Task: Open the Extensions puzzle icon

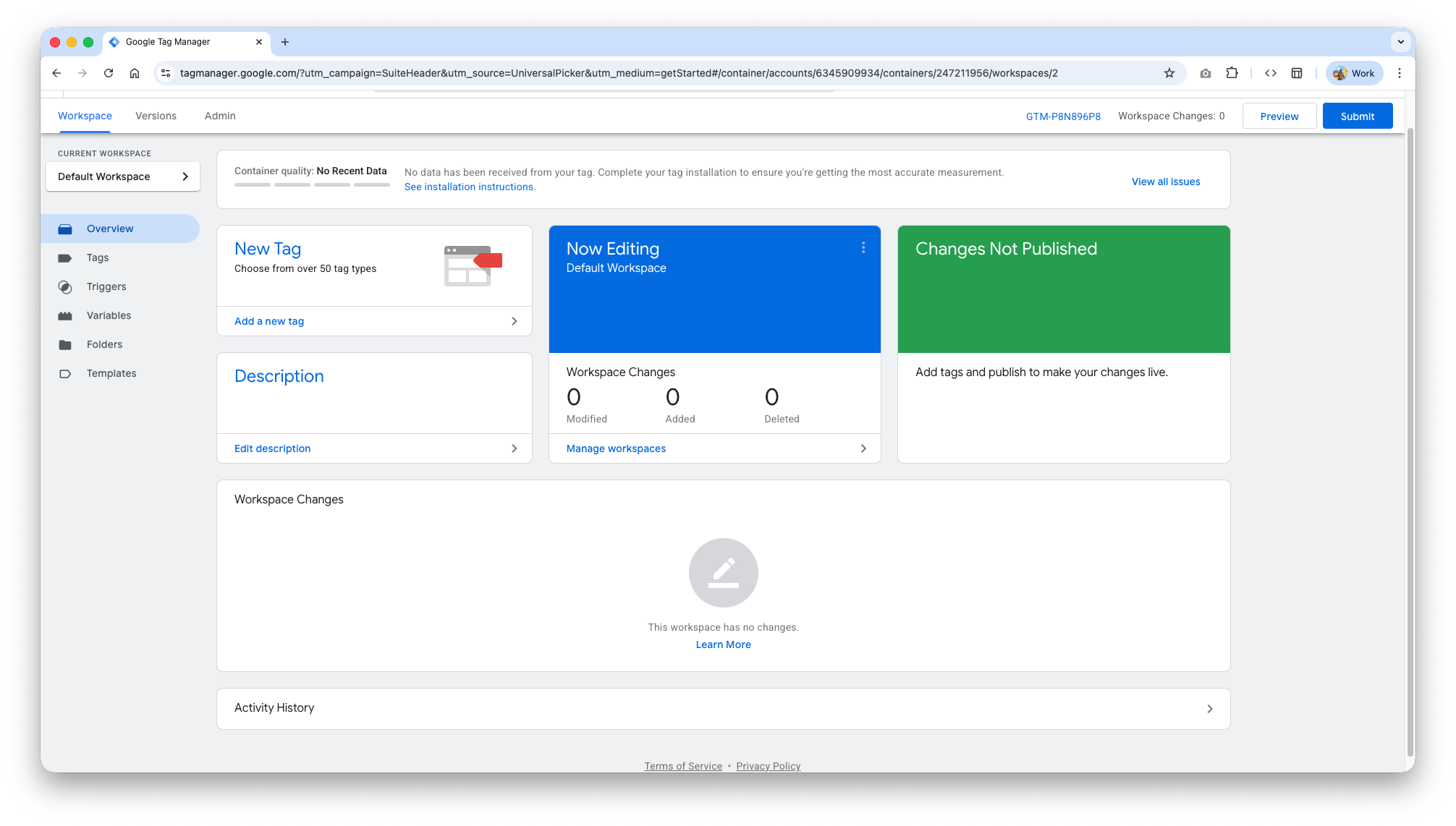Action: [1232, 73]
